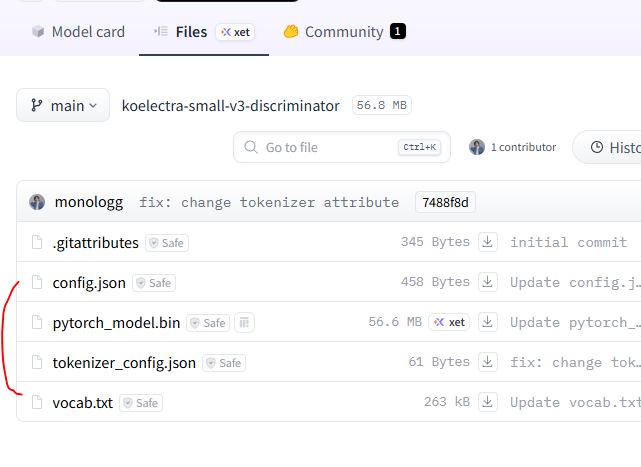Viewport: 641px width, 467px height.
Task: Open the config.json file
Action: coord(89,283)
